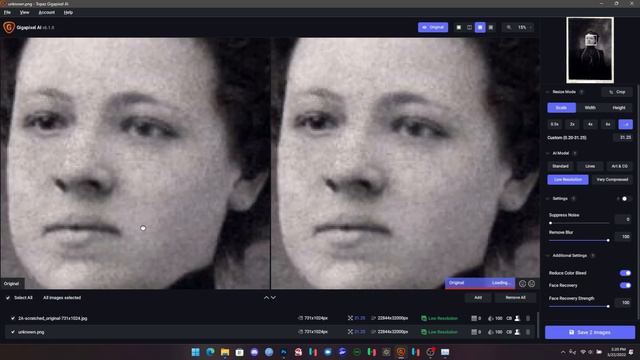Click the Remove All button
Image resolution: width=640 pixels, height=360 pixels.
click(516, 298)
